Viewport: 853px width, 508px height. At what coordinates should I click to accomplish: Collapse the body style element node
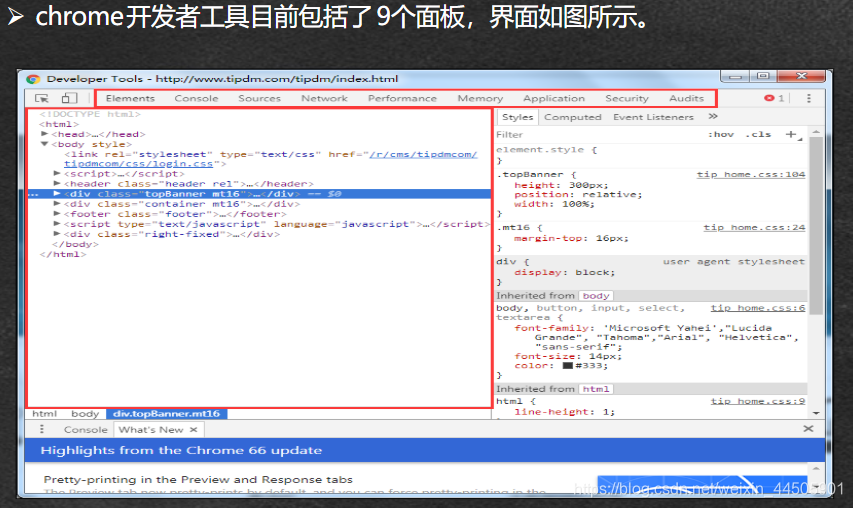[45, 144]
